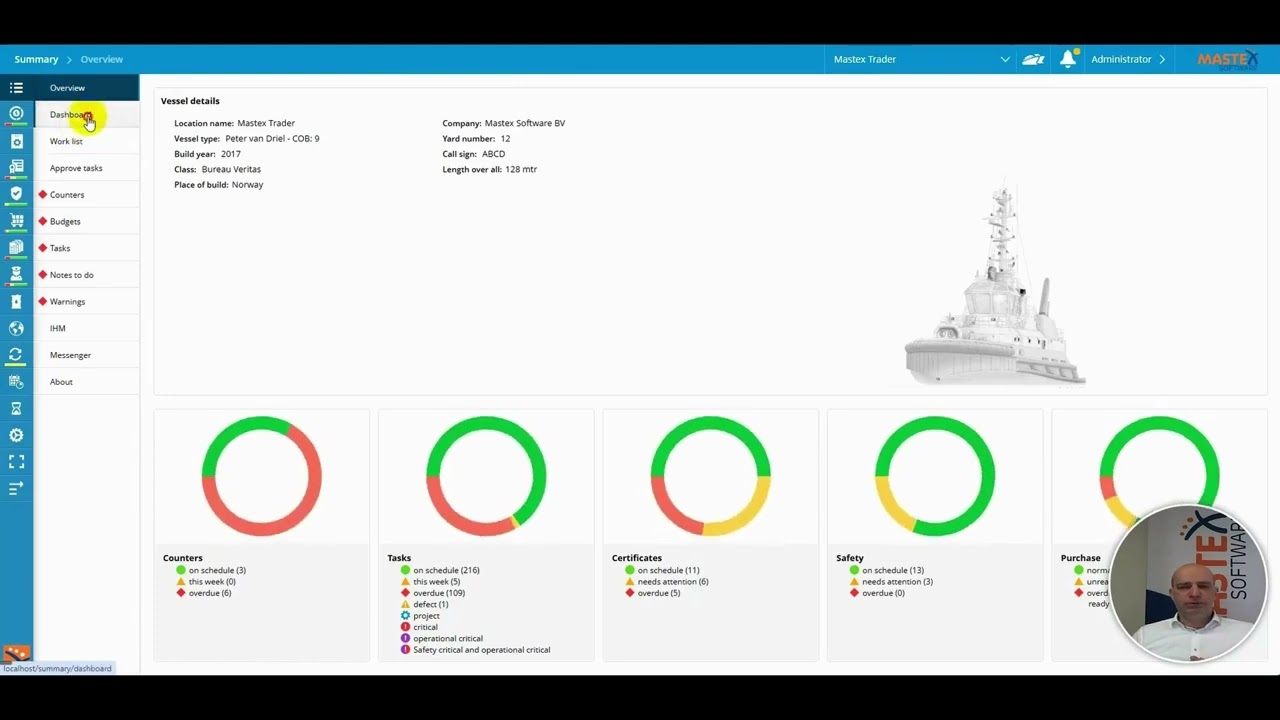Click Counters 'on schedule (3)' legend entry
The width and height of the screenshot is (1280, 720).
click(x=211, y=570)
